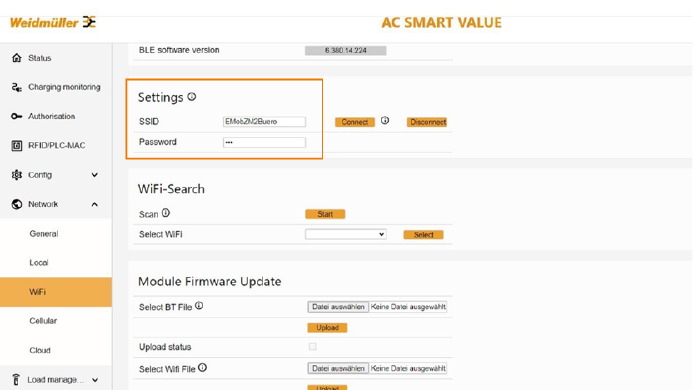The width and height of the screenshot is (694, 390).
Task: Open the info icon beside Settings heading
Action: coord(192,97)
